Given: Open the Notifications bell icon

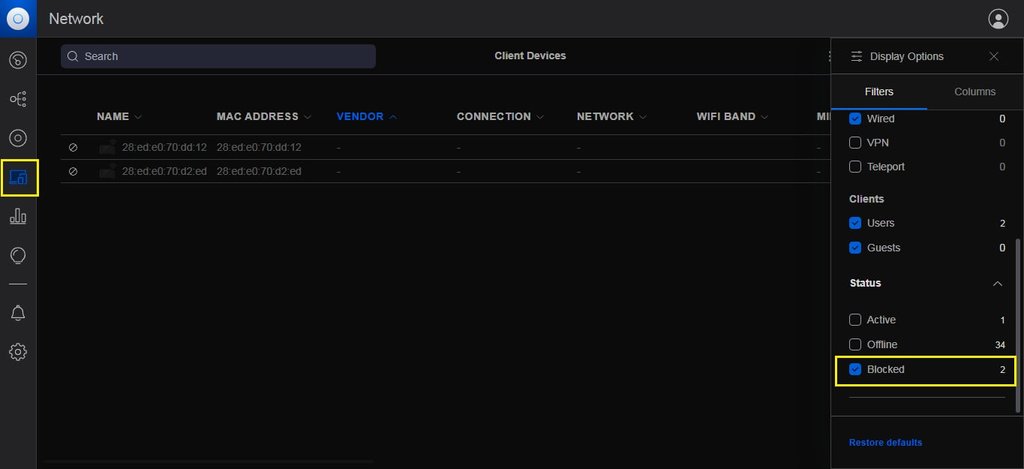Looking at the screenshot, I should tap(18, 313).
